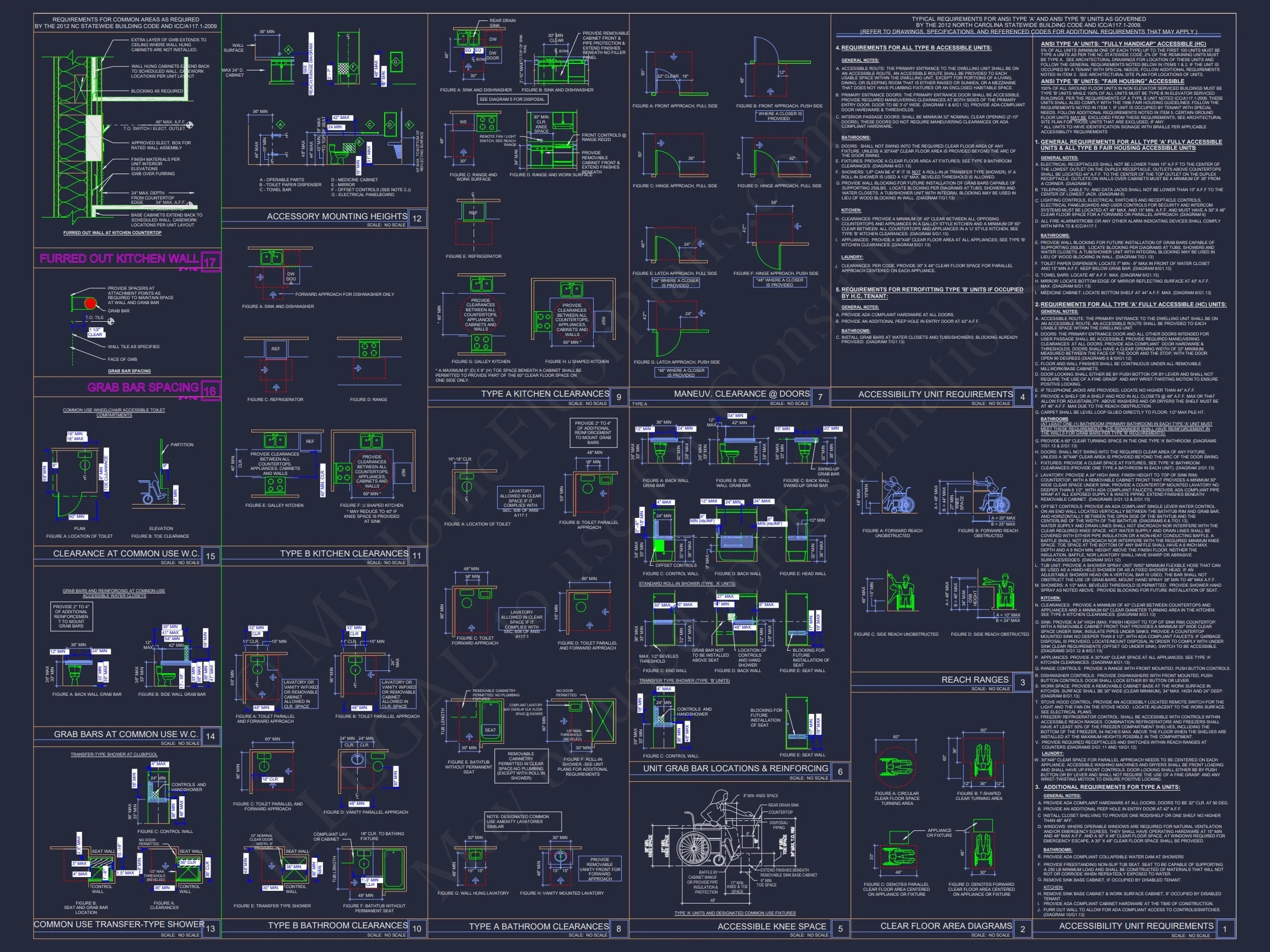Select the Figure C side reach unobstructed figure
Viewport: 1270px width, 952px height.
click(901, 591)
